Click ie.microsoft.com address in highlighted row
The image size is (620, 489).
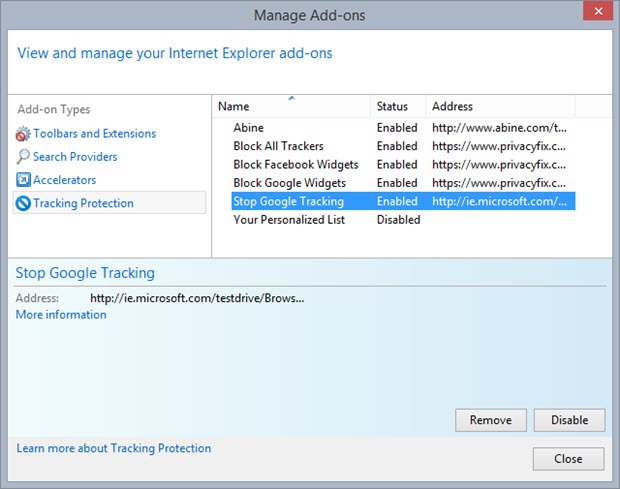click(499, 201)
